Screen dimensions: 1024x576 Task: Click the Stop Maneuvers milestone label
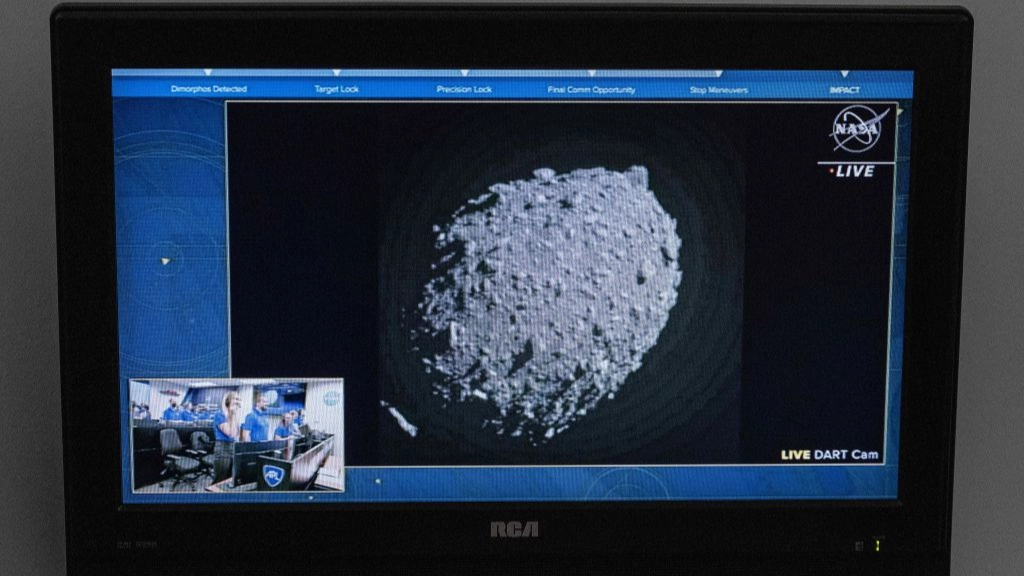(718, 90)
